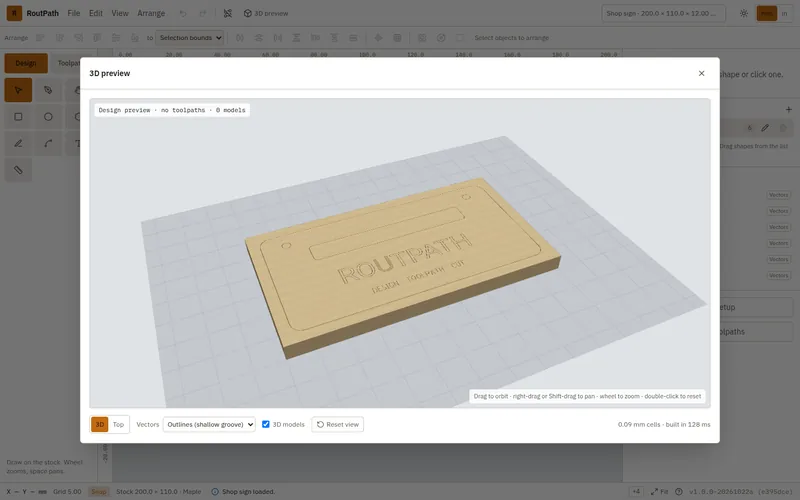The image size is (800, 500).
Task: Pick the Circle shape tool
Action: [x=48, y=117]
